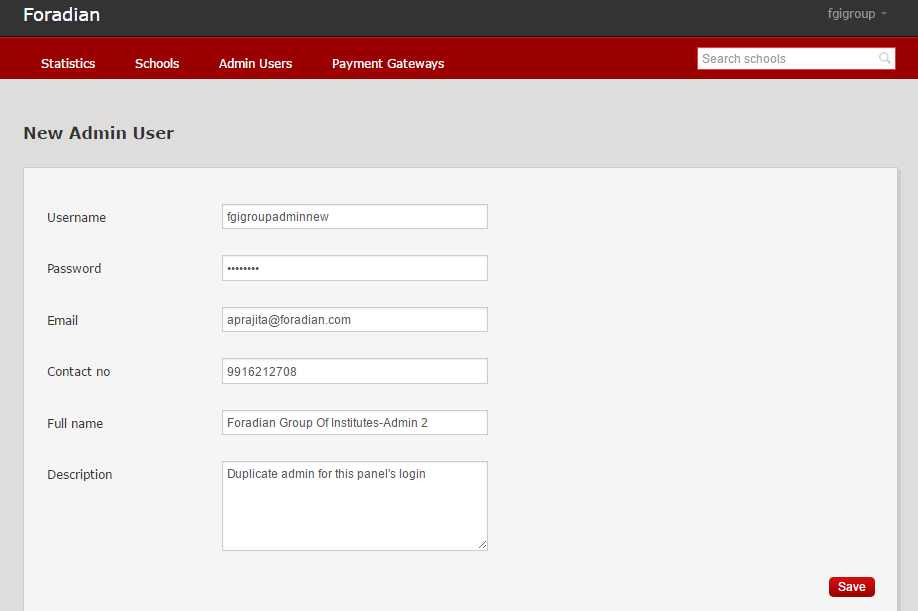Click the Password field

click(354, 268)
